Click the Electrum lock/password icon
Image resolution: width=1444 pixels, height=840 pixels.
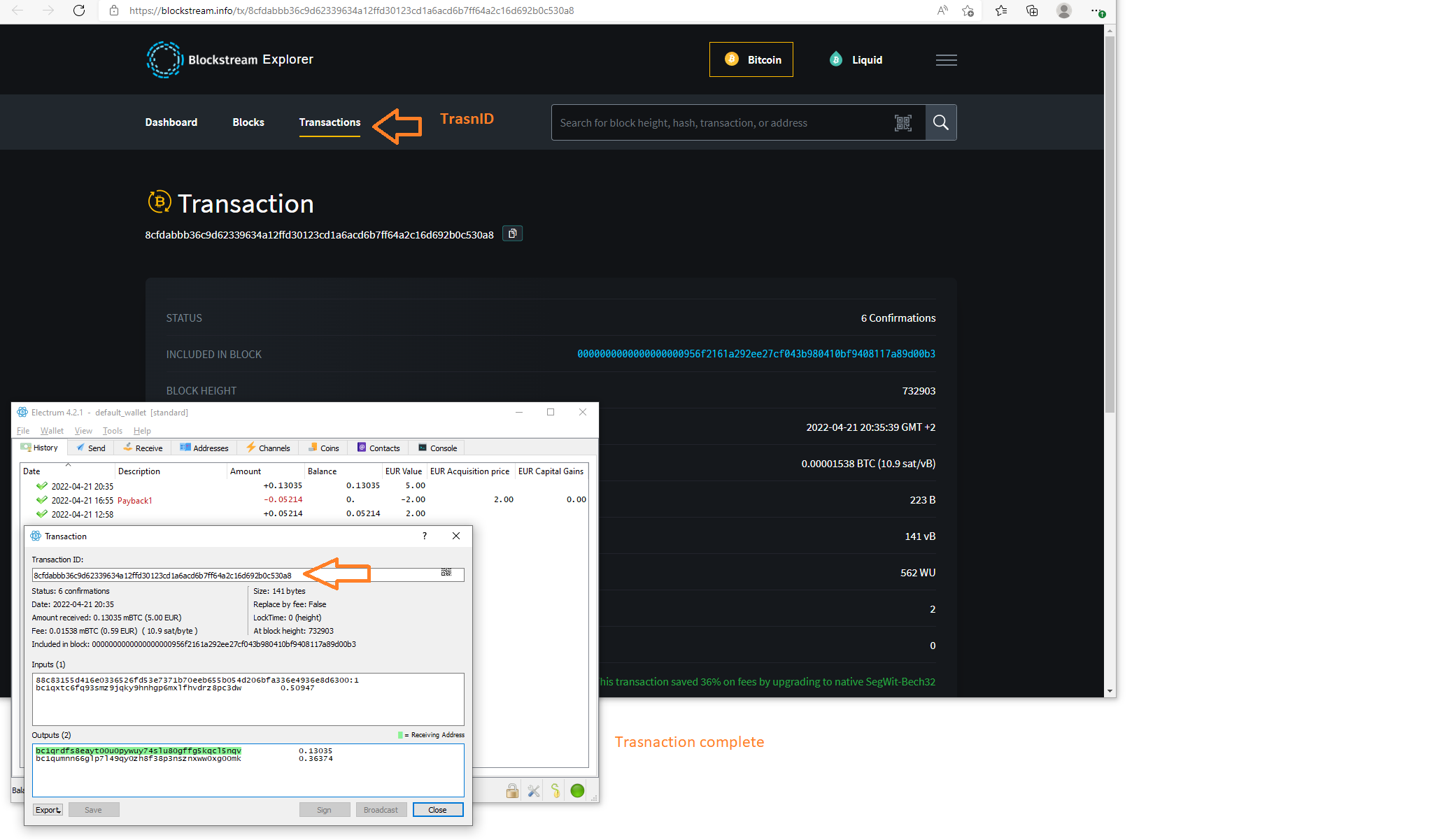coord(512,791)
